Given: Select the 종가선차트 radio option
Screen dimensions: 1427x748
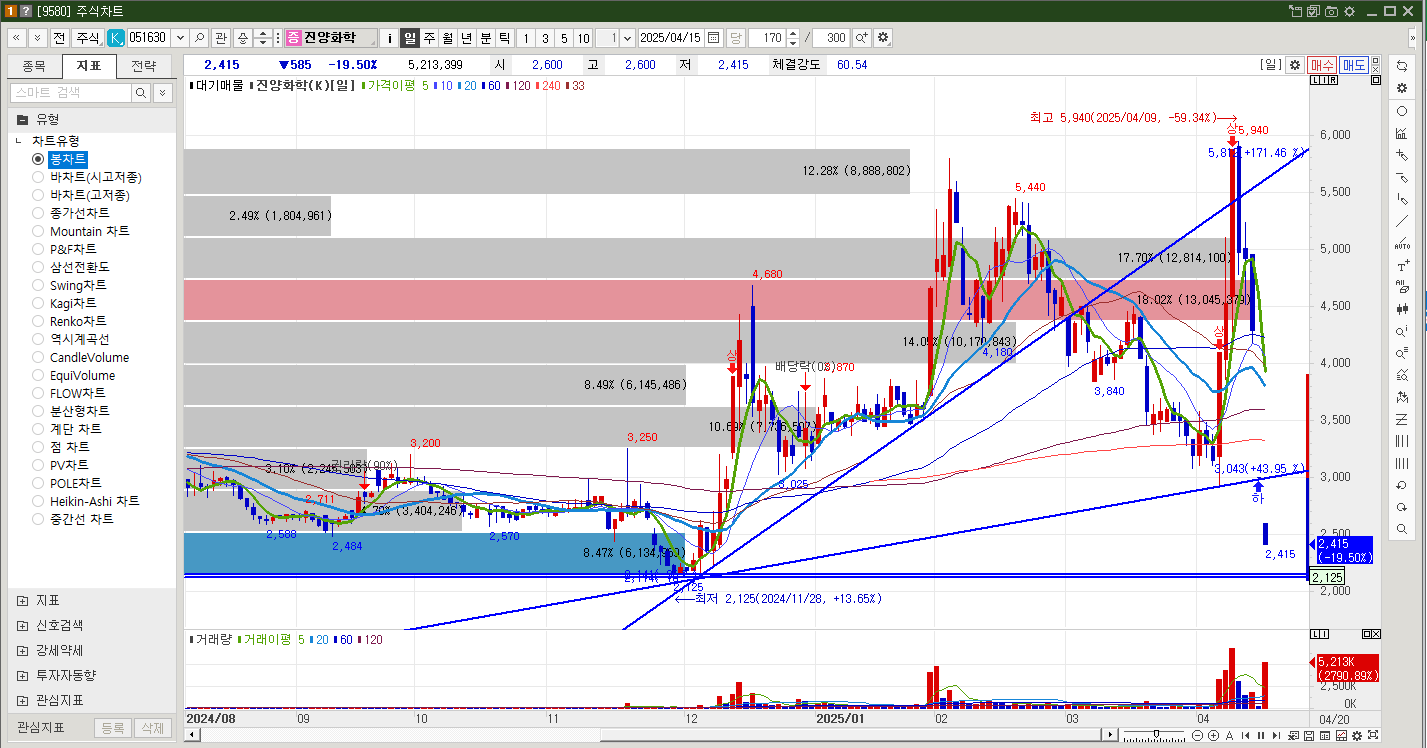Looking at the screenshot, I should (38, 213).
